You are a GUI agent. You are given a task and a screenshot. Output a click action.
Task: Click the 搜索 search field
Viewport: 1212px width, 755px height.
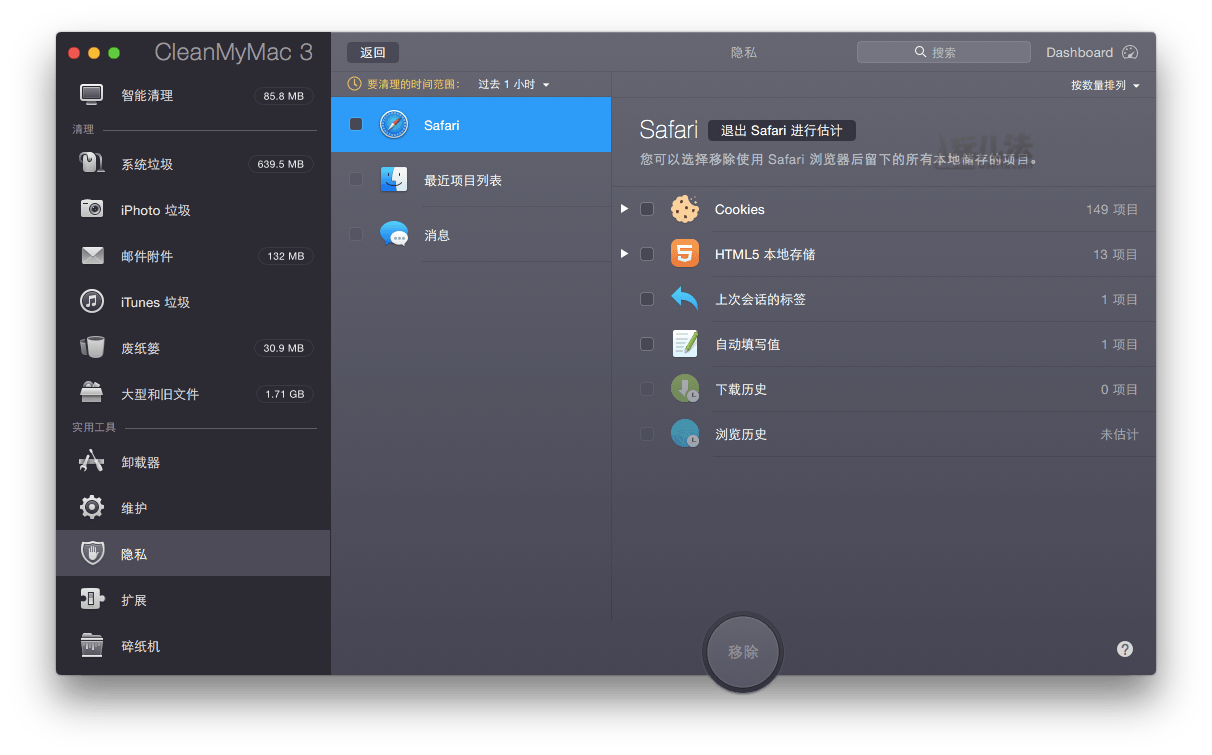[x=944, y=52]
